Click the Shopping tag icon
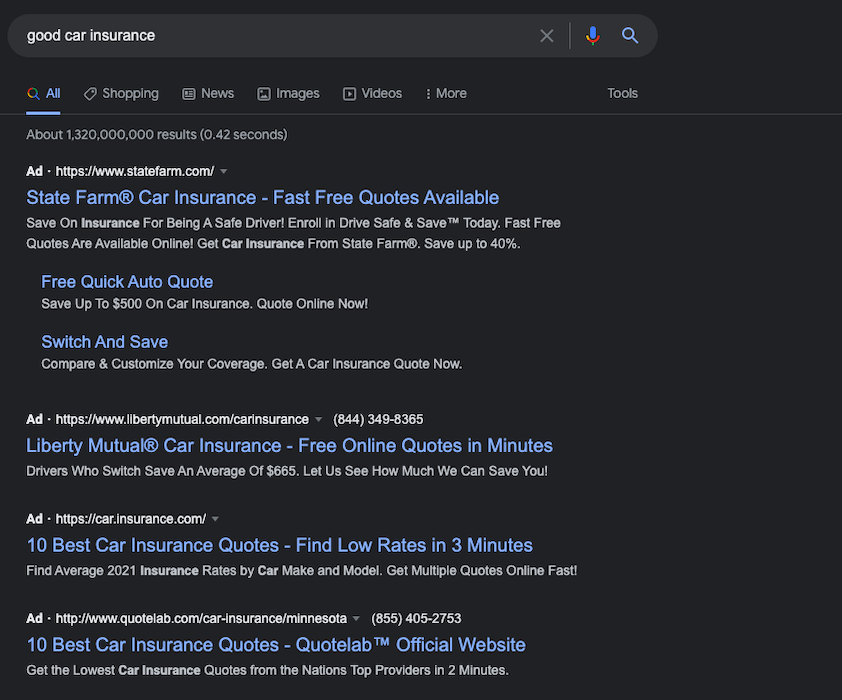The image size is (842, 700). coord(90,94)
